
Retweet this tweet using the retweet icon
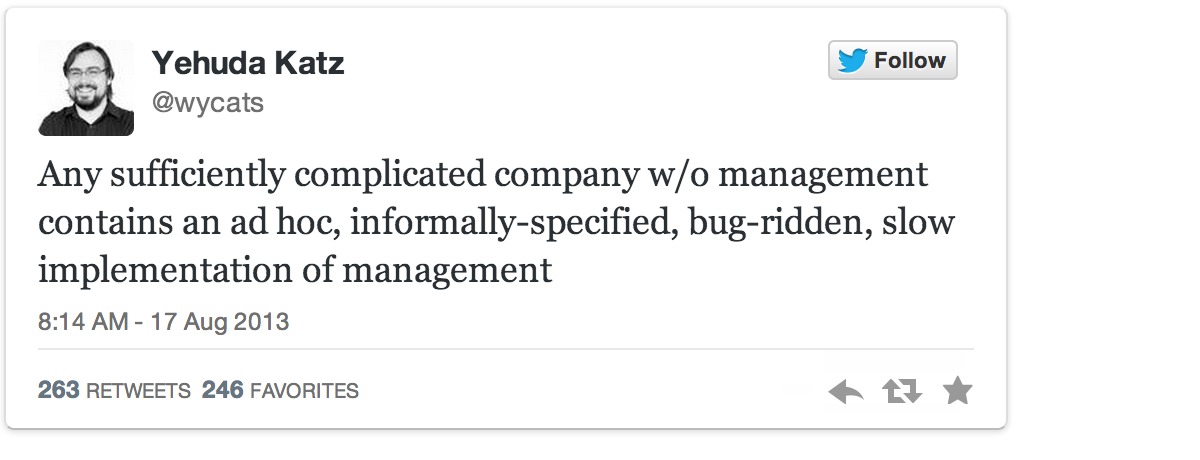tap(902, 391)
